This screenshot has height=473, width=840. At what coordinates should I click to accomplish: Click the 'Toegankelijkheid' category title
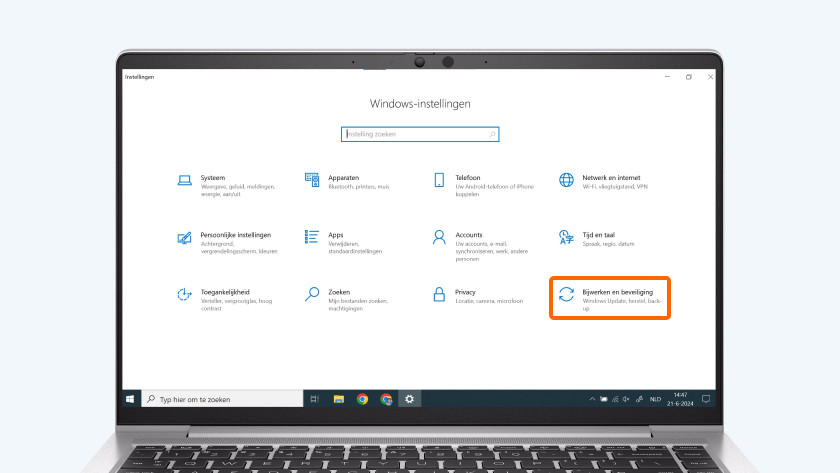[x=225, y=292]
